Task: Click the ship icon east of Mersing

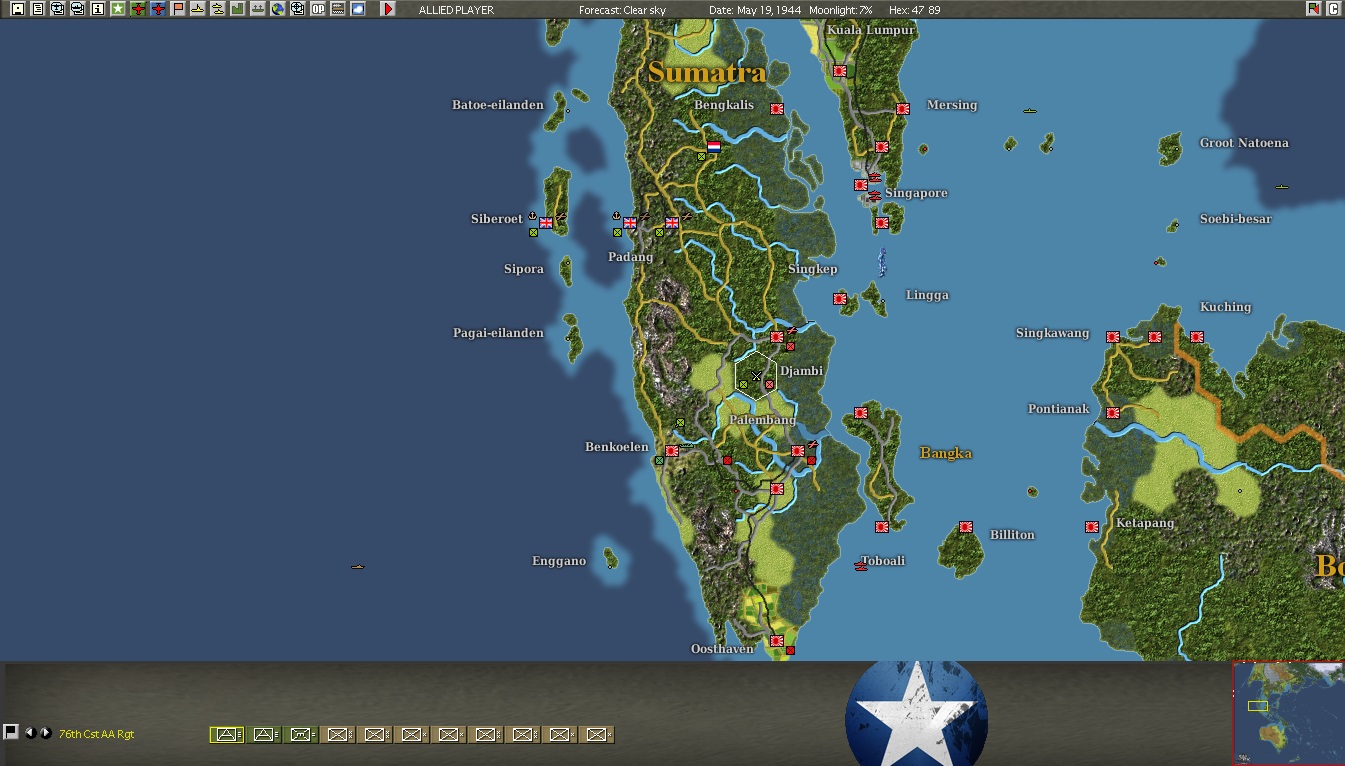Action: [1030, 110]
